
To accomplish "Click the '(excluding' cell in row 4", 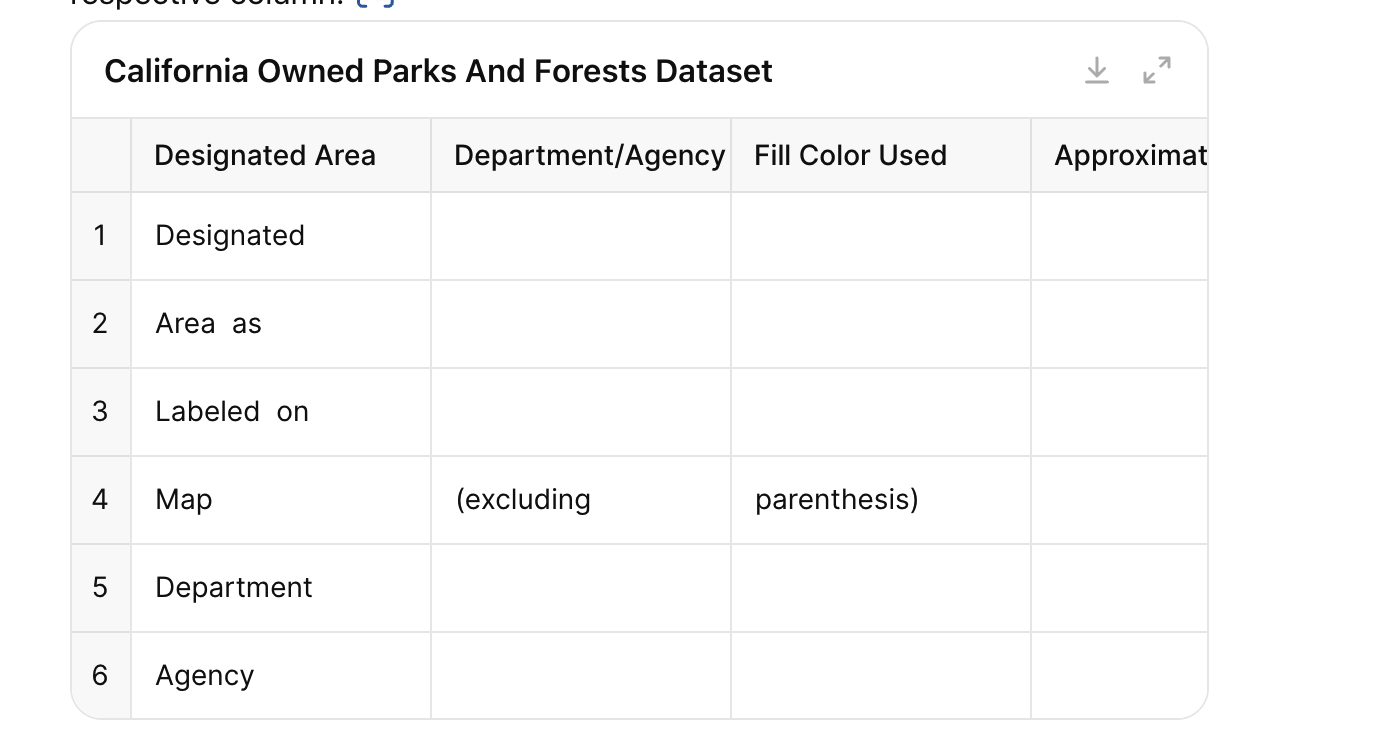I will [x=581, y=500].
